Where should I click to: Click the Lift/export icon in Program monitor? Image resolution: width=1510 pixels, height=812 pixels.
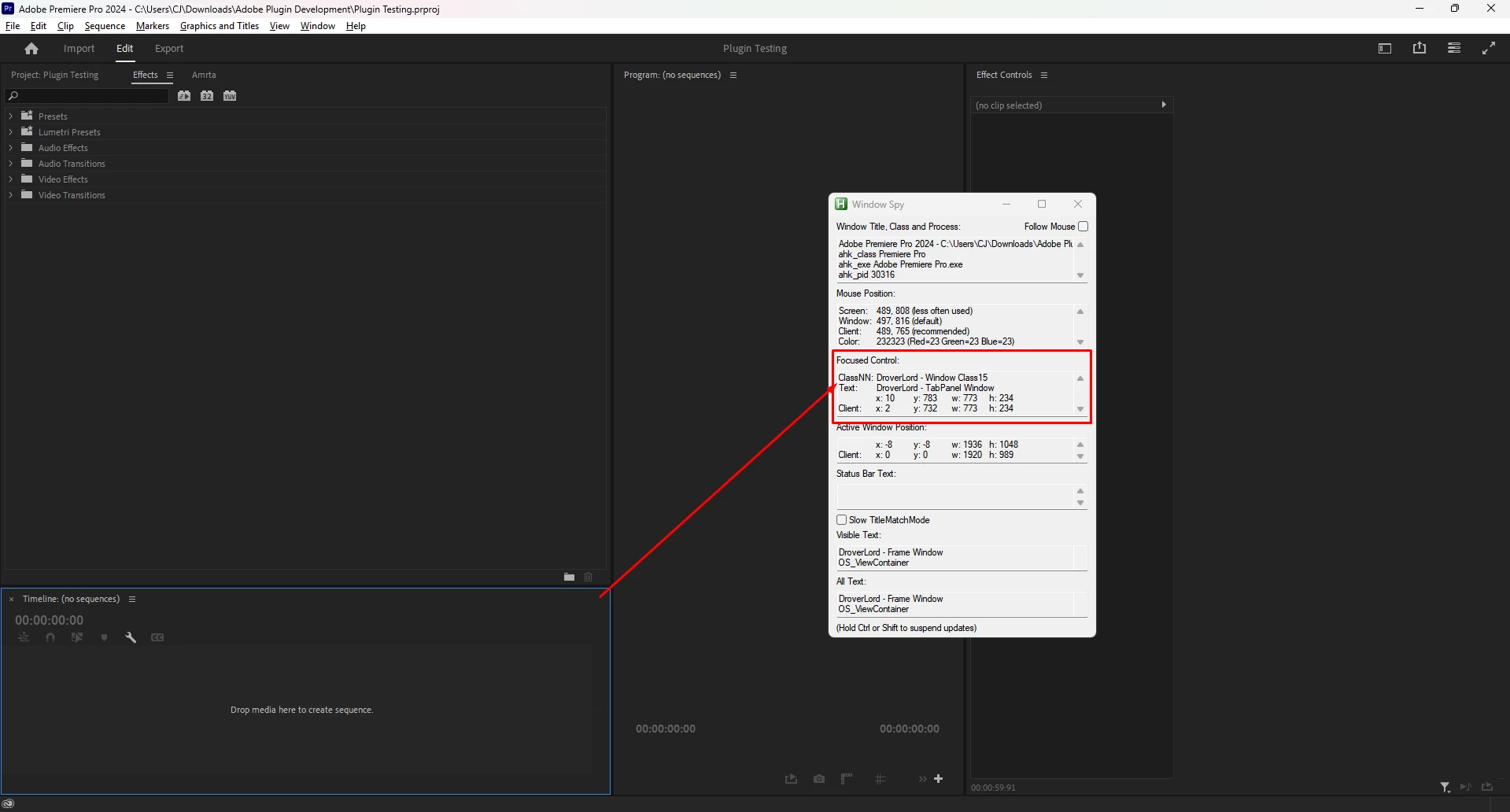click(791, 779)
